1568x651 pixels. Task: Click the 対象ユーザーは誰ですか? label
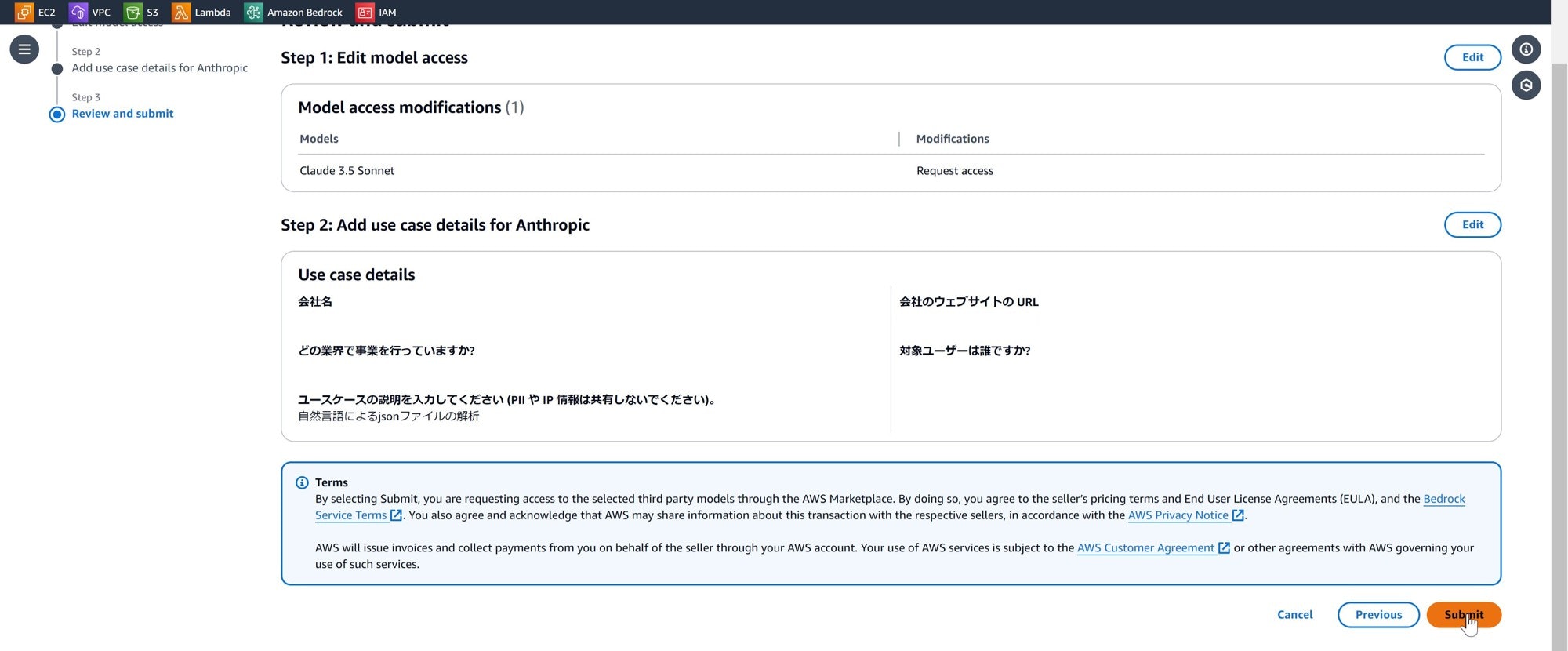(x=964, y=351)
